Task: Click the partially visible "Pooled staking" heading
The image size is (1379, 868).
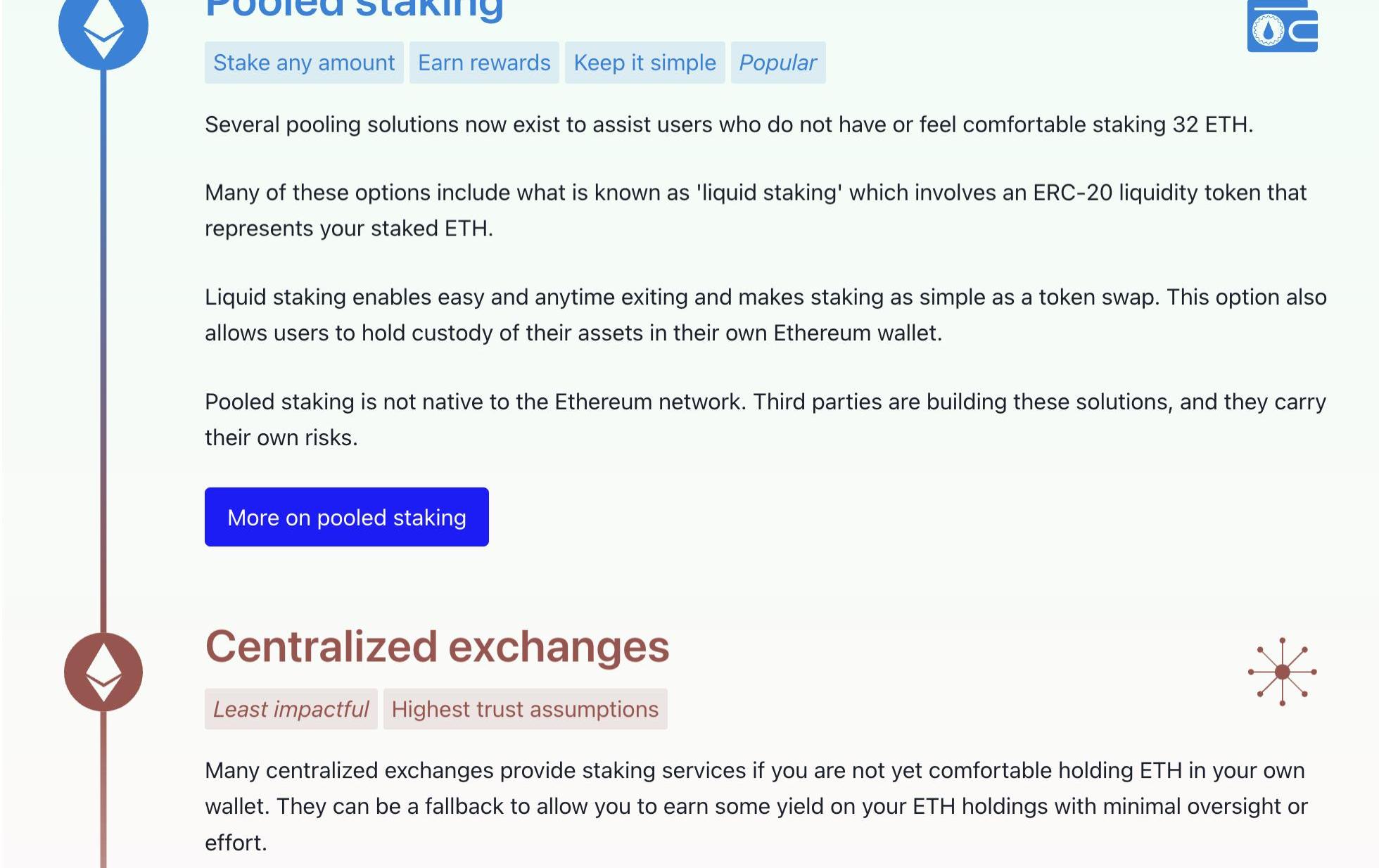Action: pyautogui.click(x=354, y=8)
